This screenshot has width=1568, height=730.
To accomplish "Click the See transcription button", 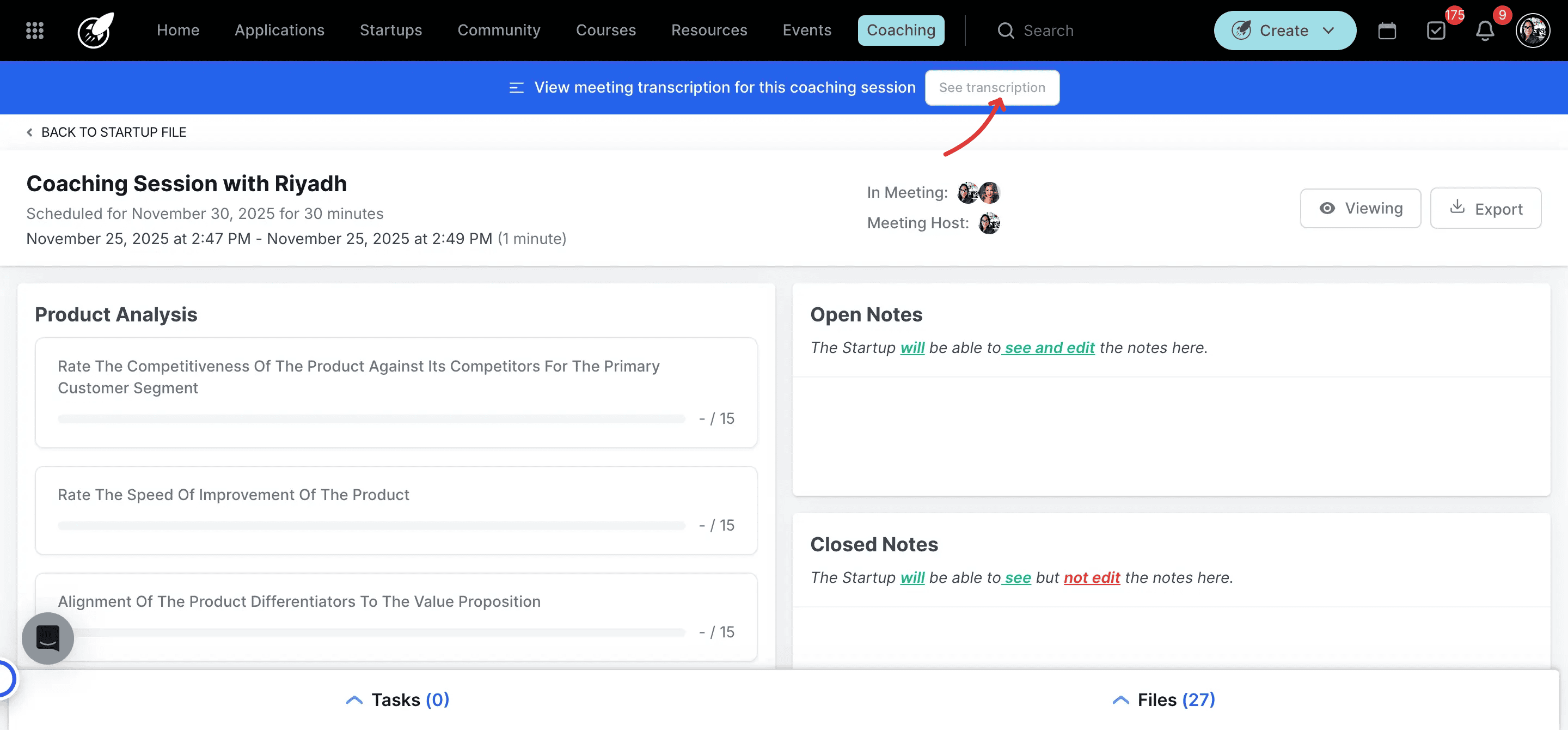I will 991,87.
